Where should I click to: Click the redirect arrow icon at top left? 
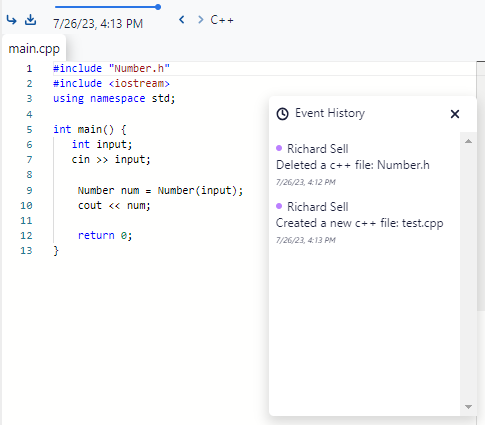click(x=11, y=20)
